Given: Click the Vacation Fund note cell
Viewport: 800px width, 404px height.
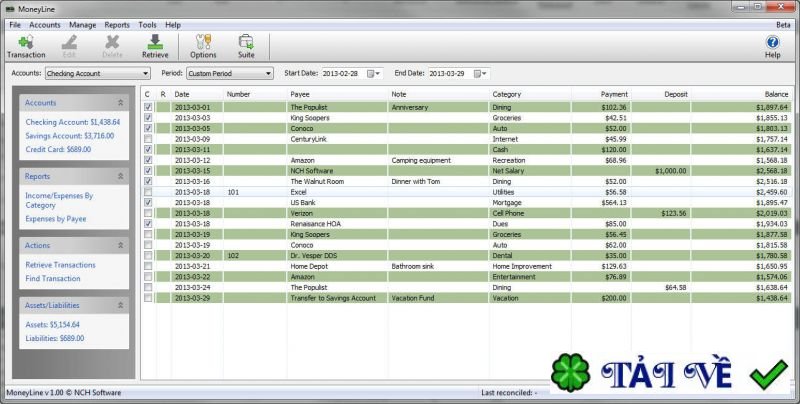Looking at the screenshot, I should pyautogui.click(x=439, y=298).
